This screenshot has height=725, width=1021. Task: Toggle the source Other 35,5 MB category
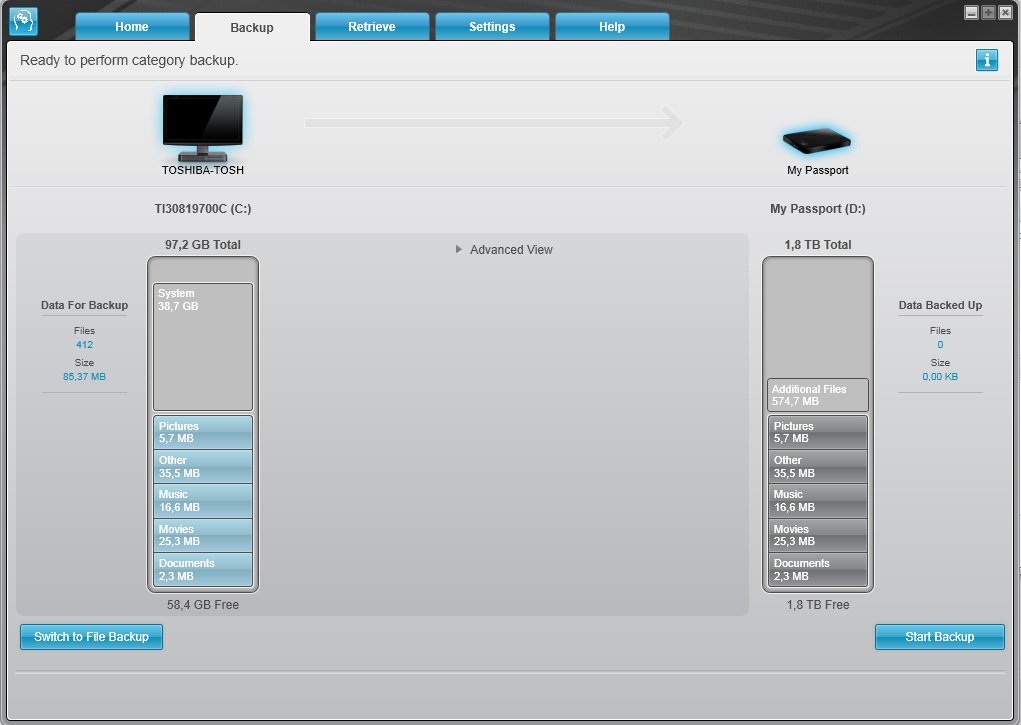(x=203, y=466)
